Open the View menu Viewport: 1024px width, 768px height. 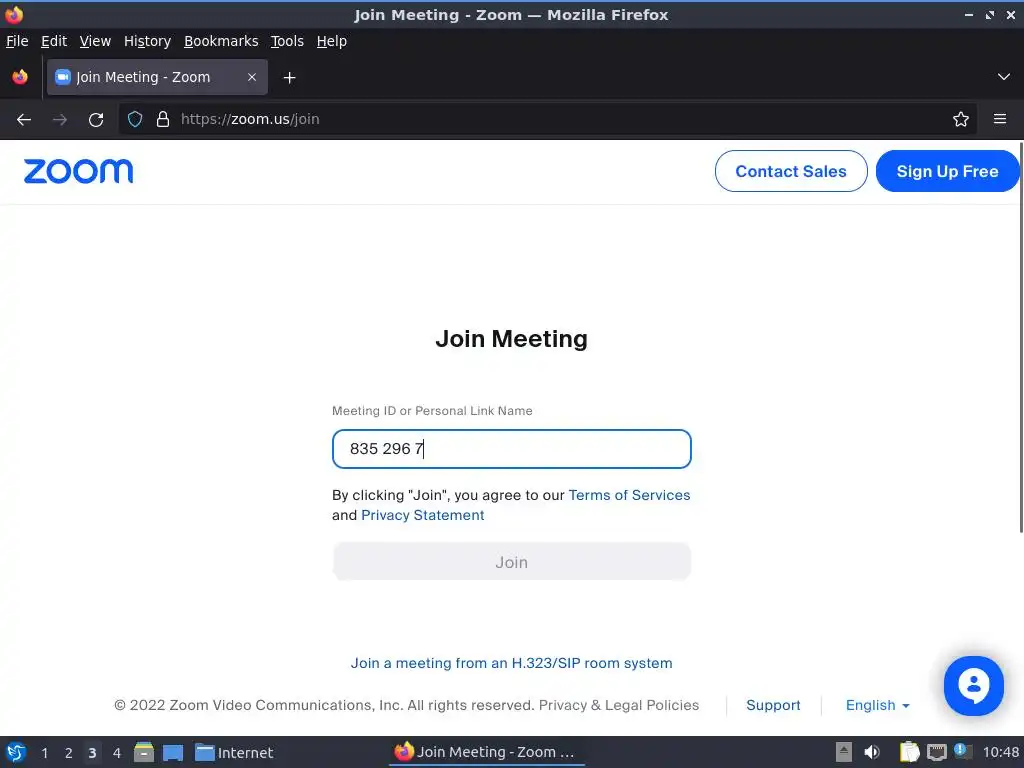point(95,41)
